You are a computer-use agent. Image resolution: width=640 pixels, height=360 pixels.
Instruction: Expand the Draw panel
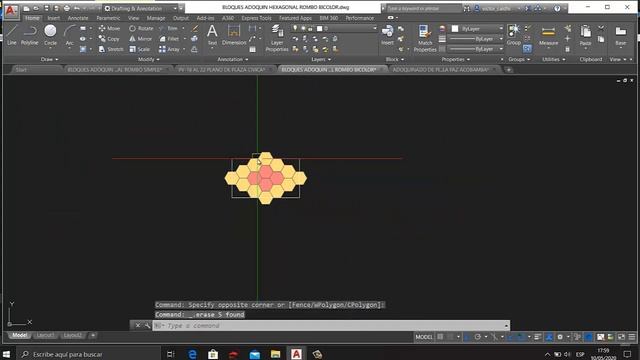pos(49,59)
